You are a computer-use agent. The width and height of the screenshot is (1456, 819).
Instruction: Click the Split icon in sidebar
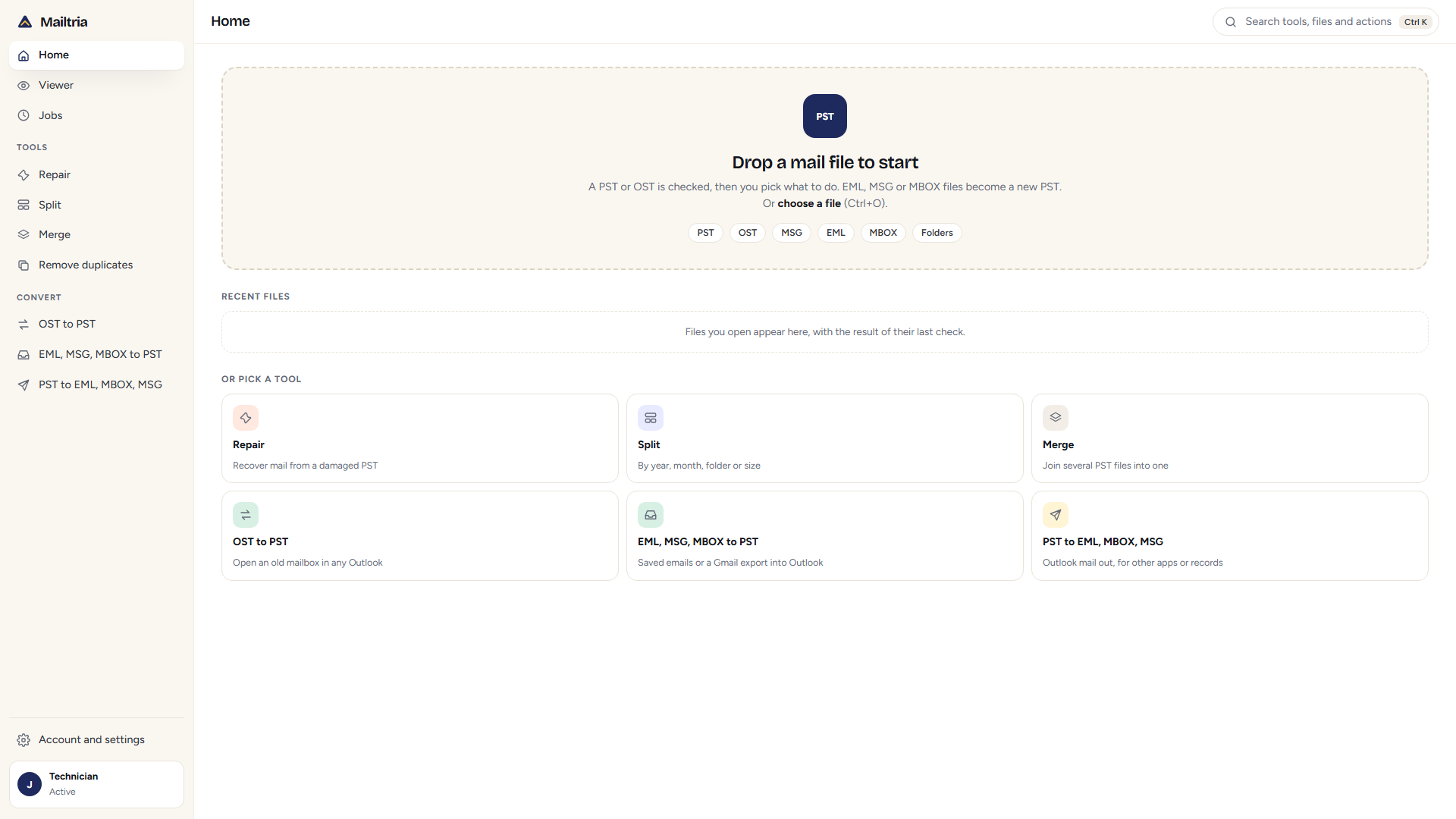pyautogui.click(x=24, y=206)
